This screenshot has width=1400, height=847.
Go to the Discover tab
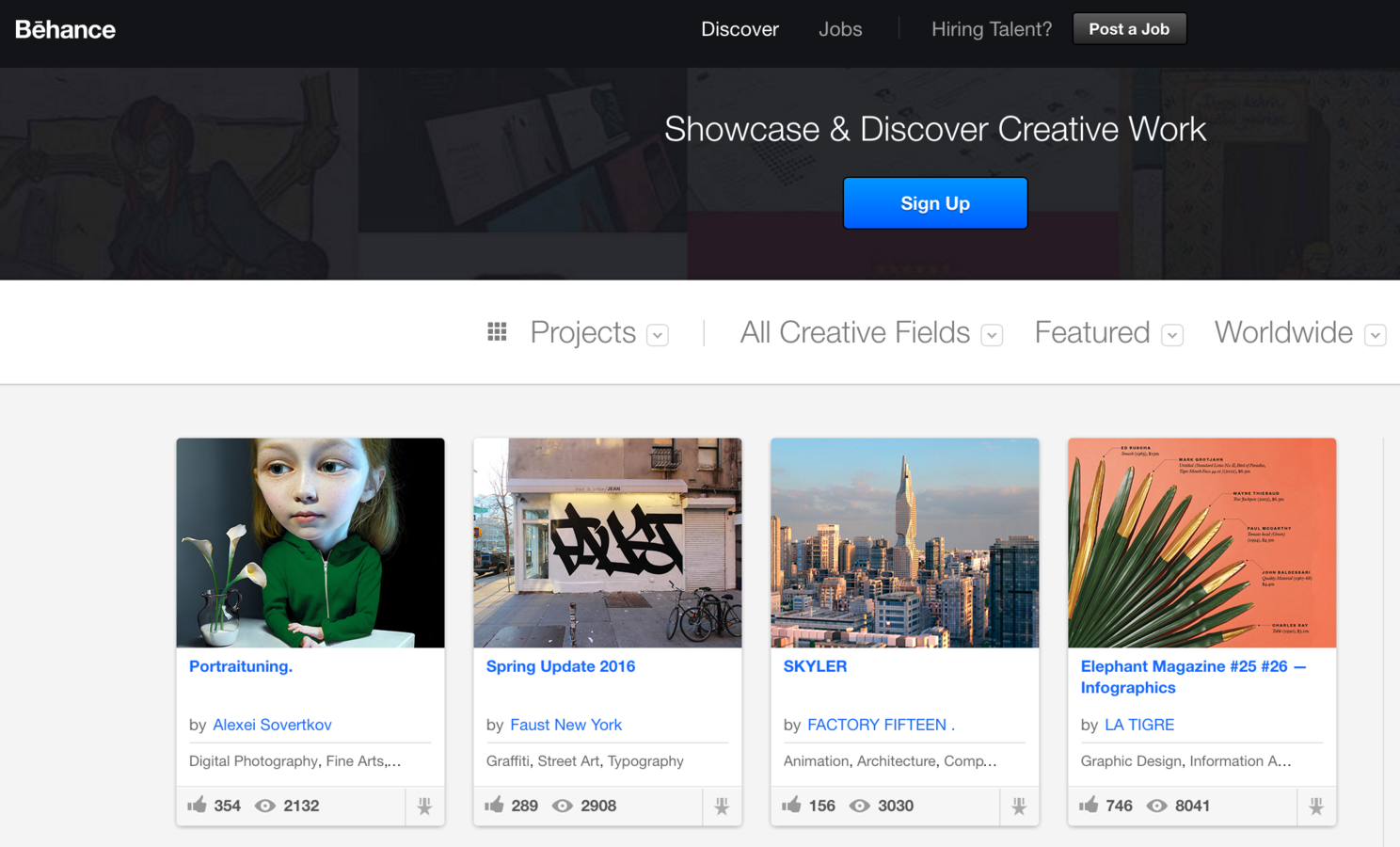click(x=740, y=29)
